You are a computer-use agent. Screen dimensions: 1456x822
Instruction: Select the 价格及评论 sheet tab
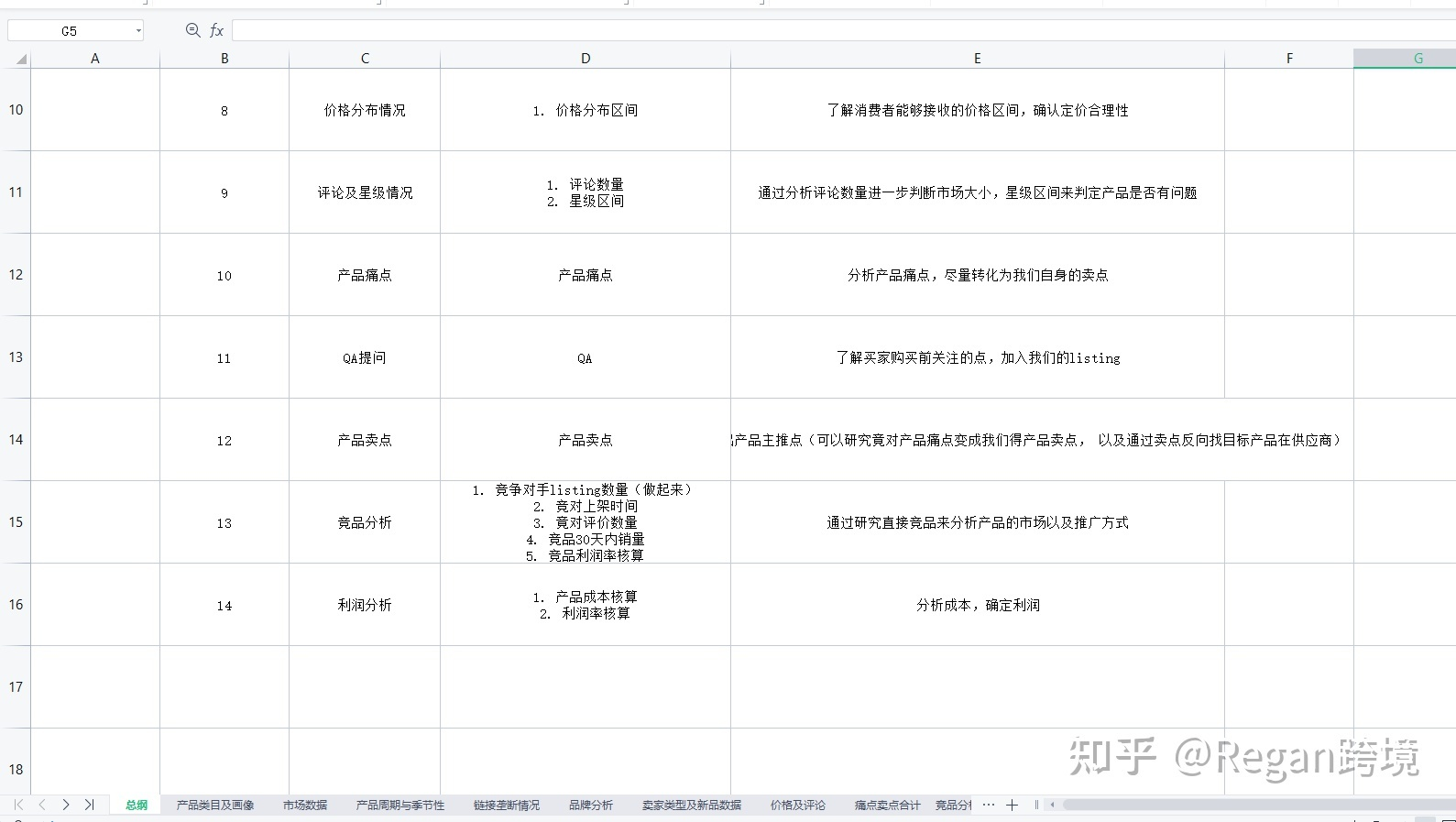[x=797, y=805]
